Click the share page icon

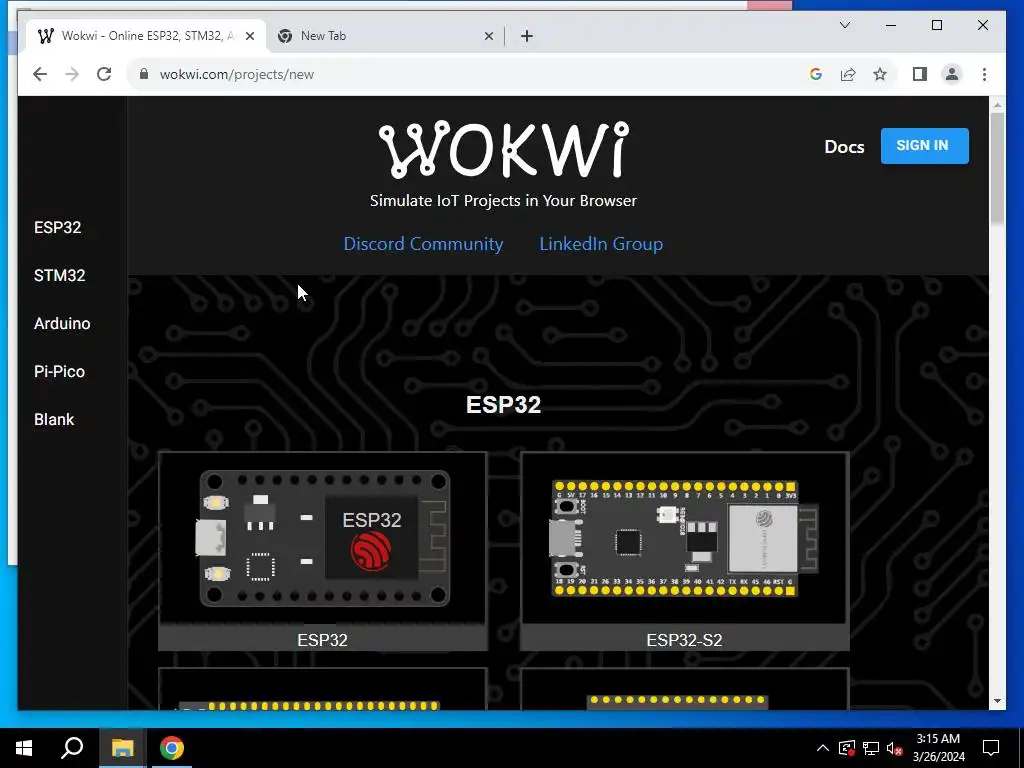click(x=848, y=74)
